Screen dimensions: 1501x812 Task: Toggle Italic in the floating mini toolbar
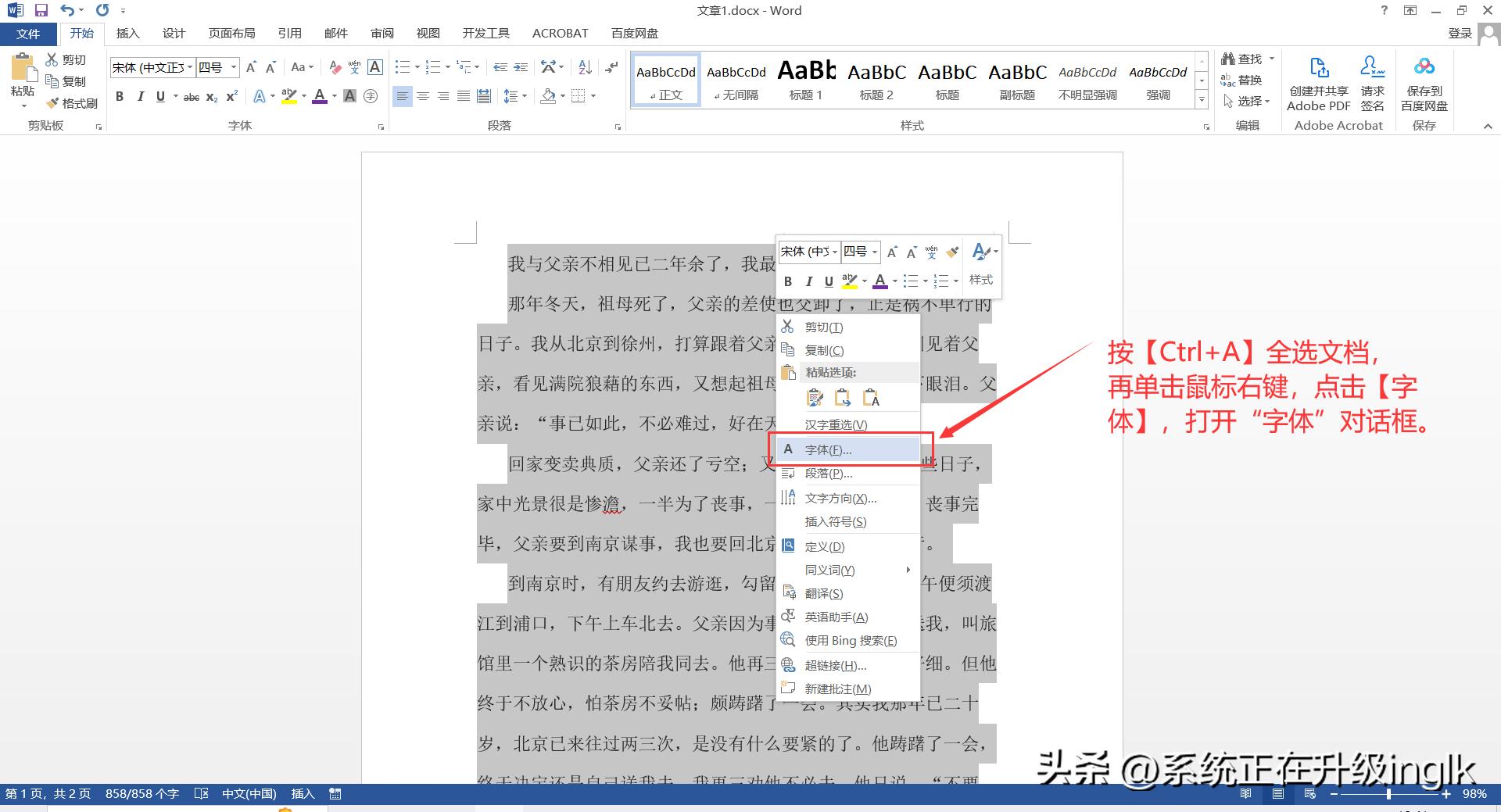(808, 281)
